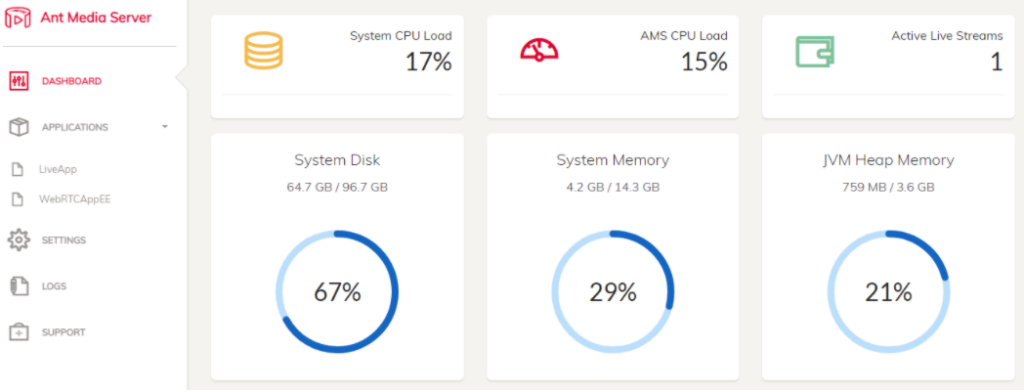The width and height of the screenshot is (1024, 392).
Task: Open the Settings gear icon
Action: 19,240
